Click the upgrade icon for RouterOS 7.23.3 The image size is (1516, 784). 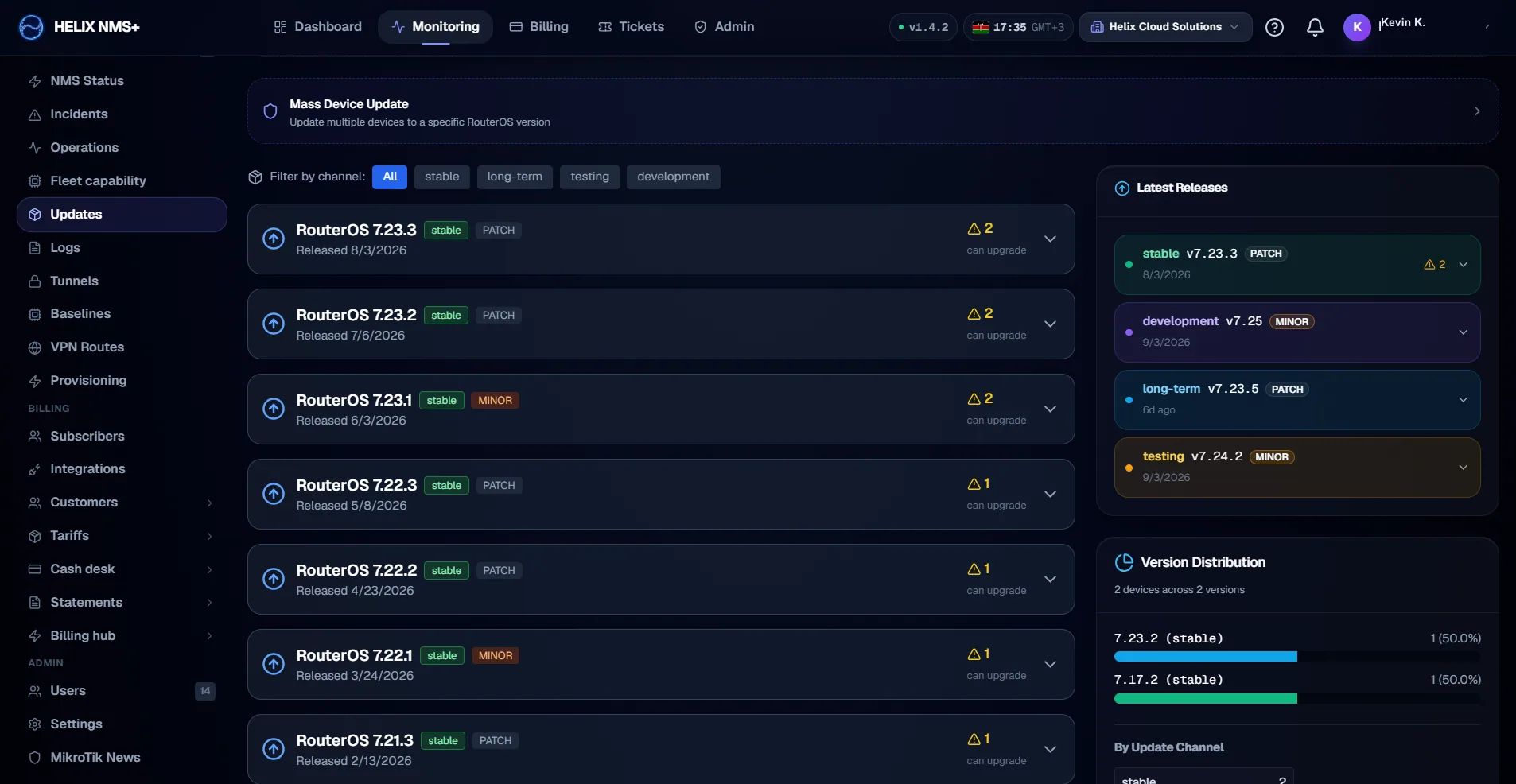coord(274,239)
